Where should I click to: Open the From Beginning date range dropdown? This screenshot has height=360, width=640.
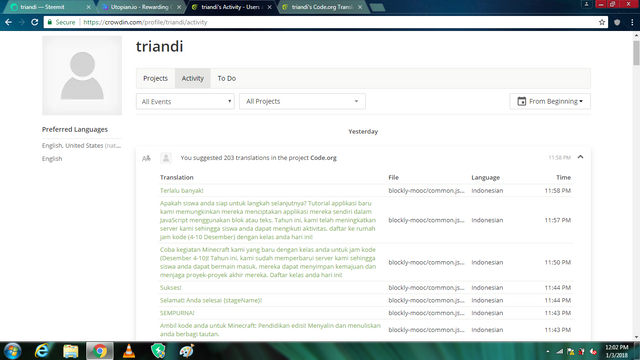pyautogui.click(x=550, y=101)
